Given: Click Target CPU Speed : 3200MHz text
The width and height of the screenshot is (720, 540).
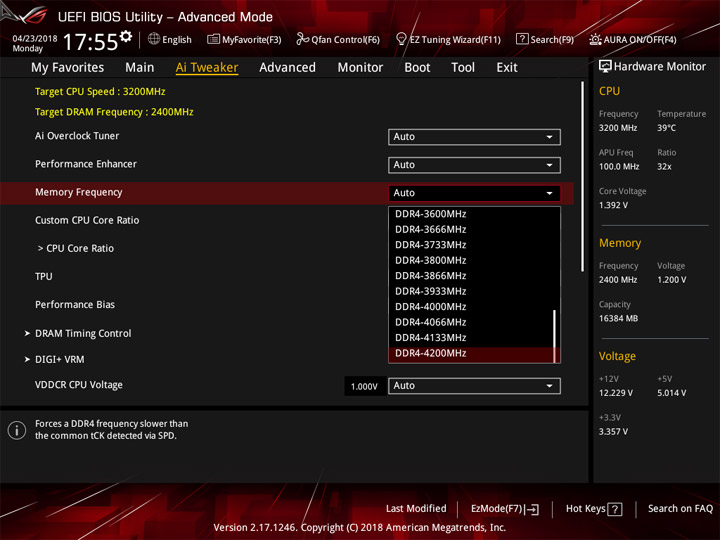Looking at the screenshot, I should [100, 91].
